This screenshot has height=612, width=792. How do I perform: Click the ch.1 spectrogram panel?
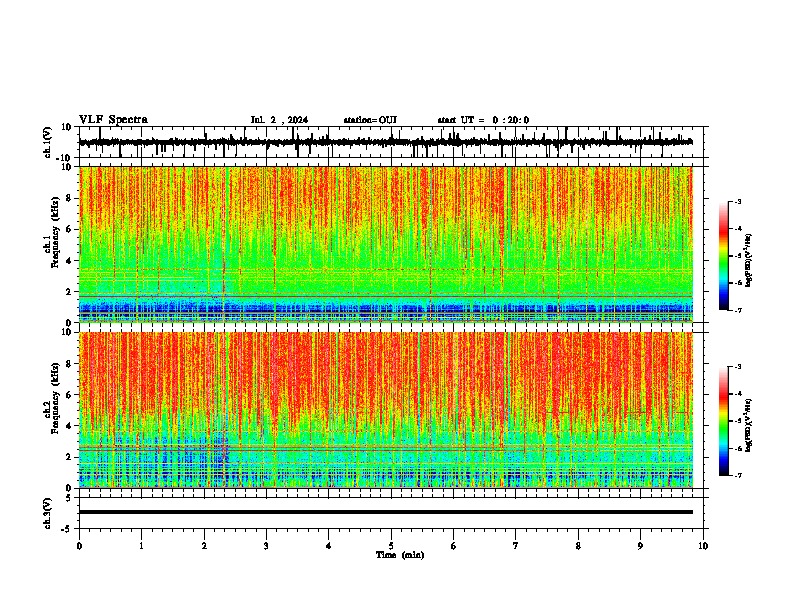point(386,244)
